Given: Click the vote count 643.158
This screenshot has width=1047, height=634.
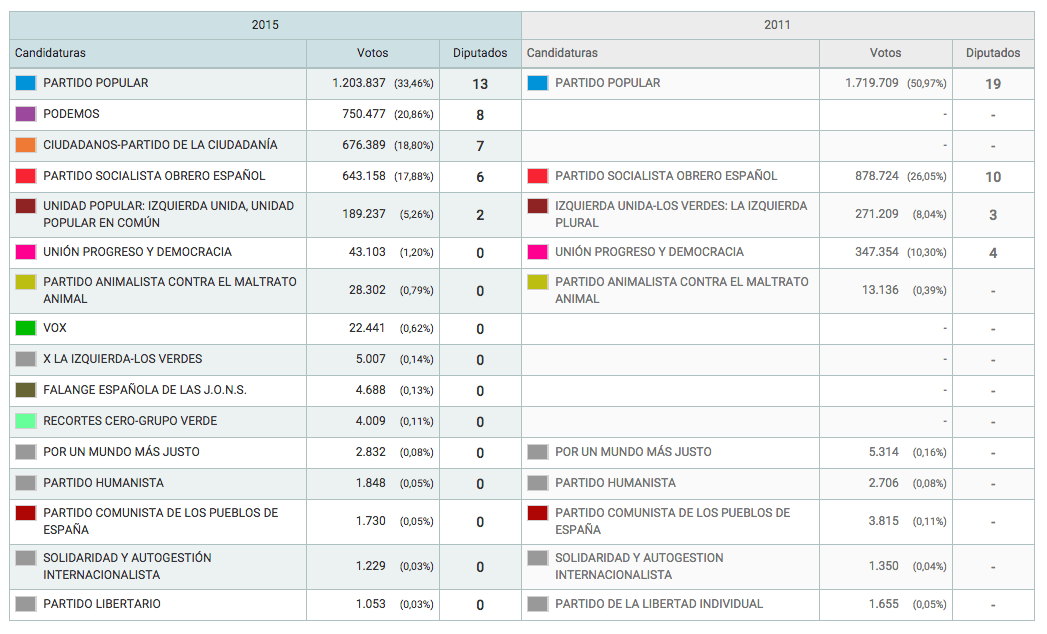Looking at the screenshot, I should 364,176.
